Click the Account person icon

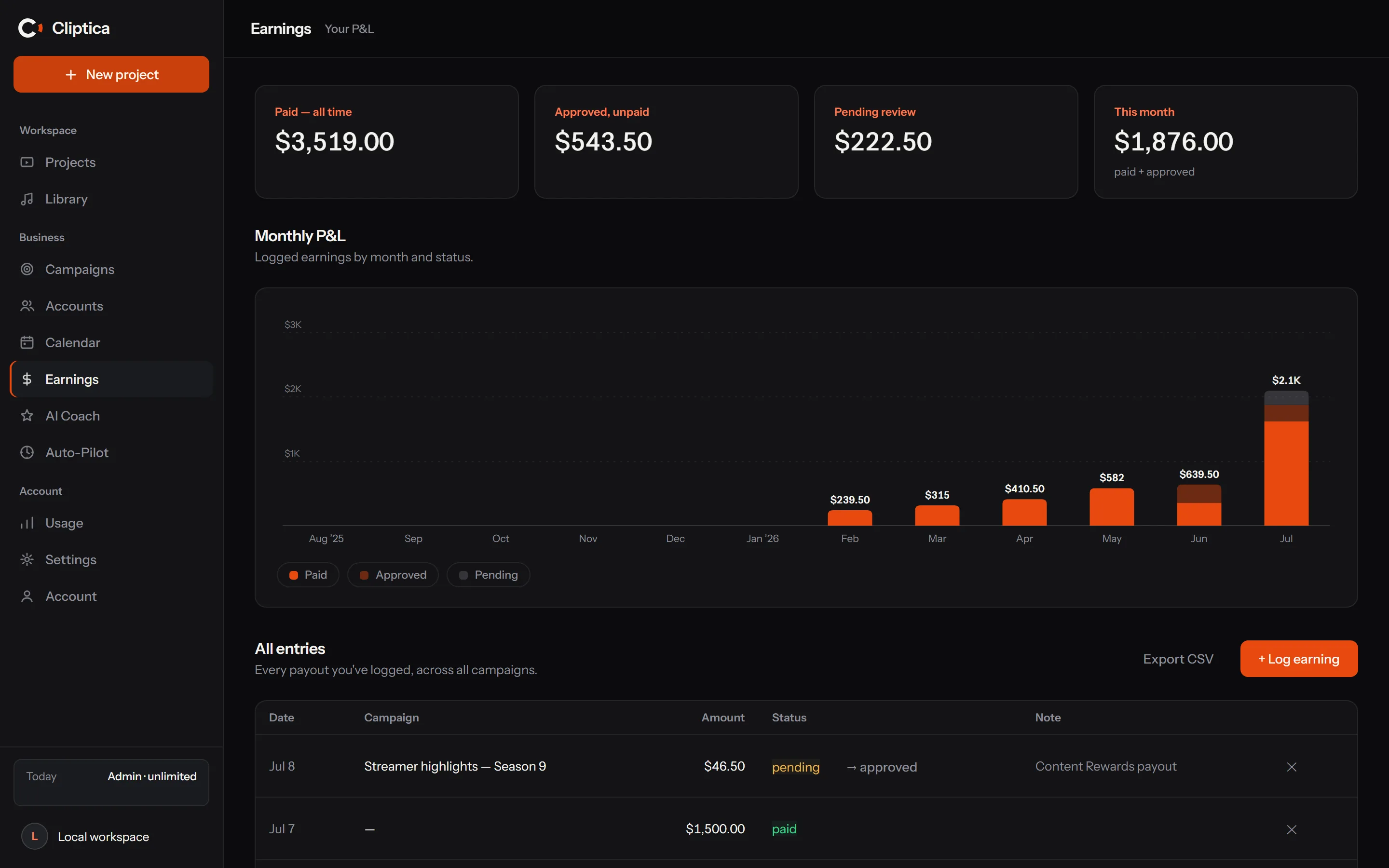pos(27,597)
